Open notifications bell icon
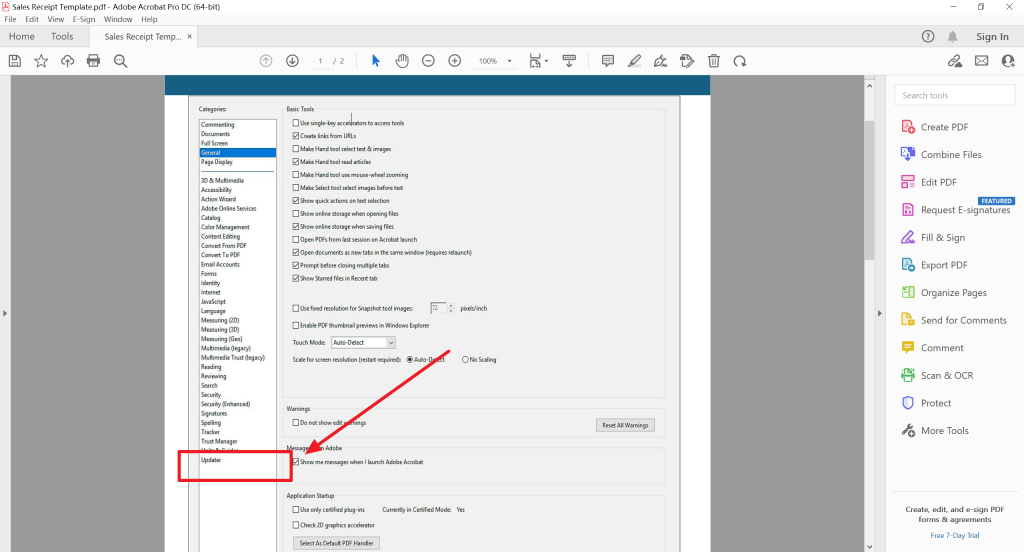This screenshot has height=552, width=1024. [953, 37]
